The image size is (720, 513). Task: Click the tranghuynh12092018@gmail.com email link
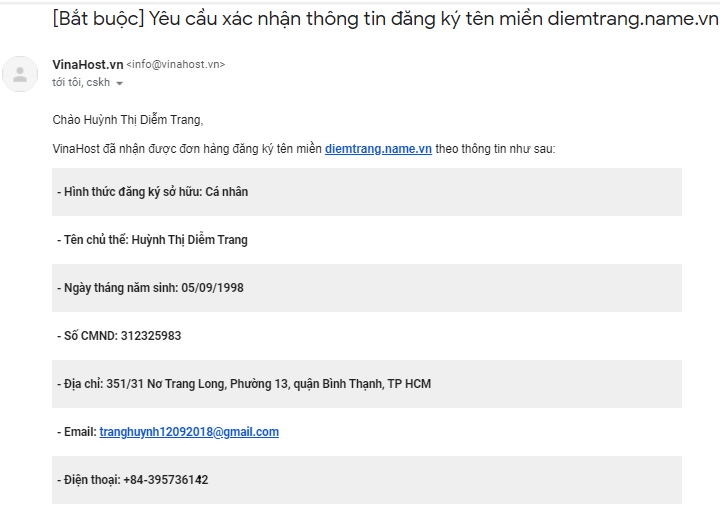click(x=189, y=432)
